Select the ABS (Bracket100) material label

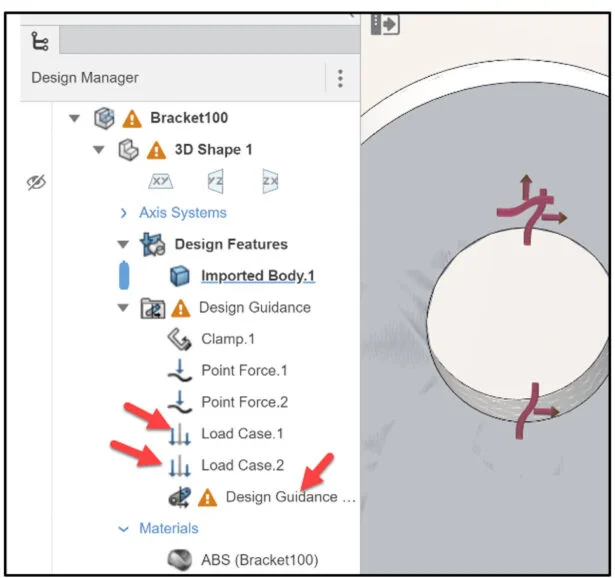(259, 560)
